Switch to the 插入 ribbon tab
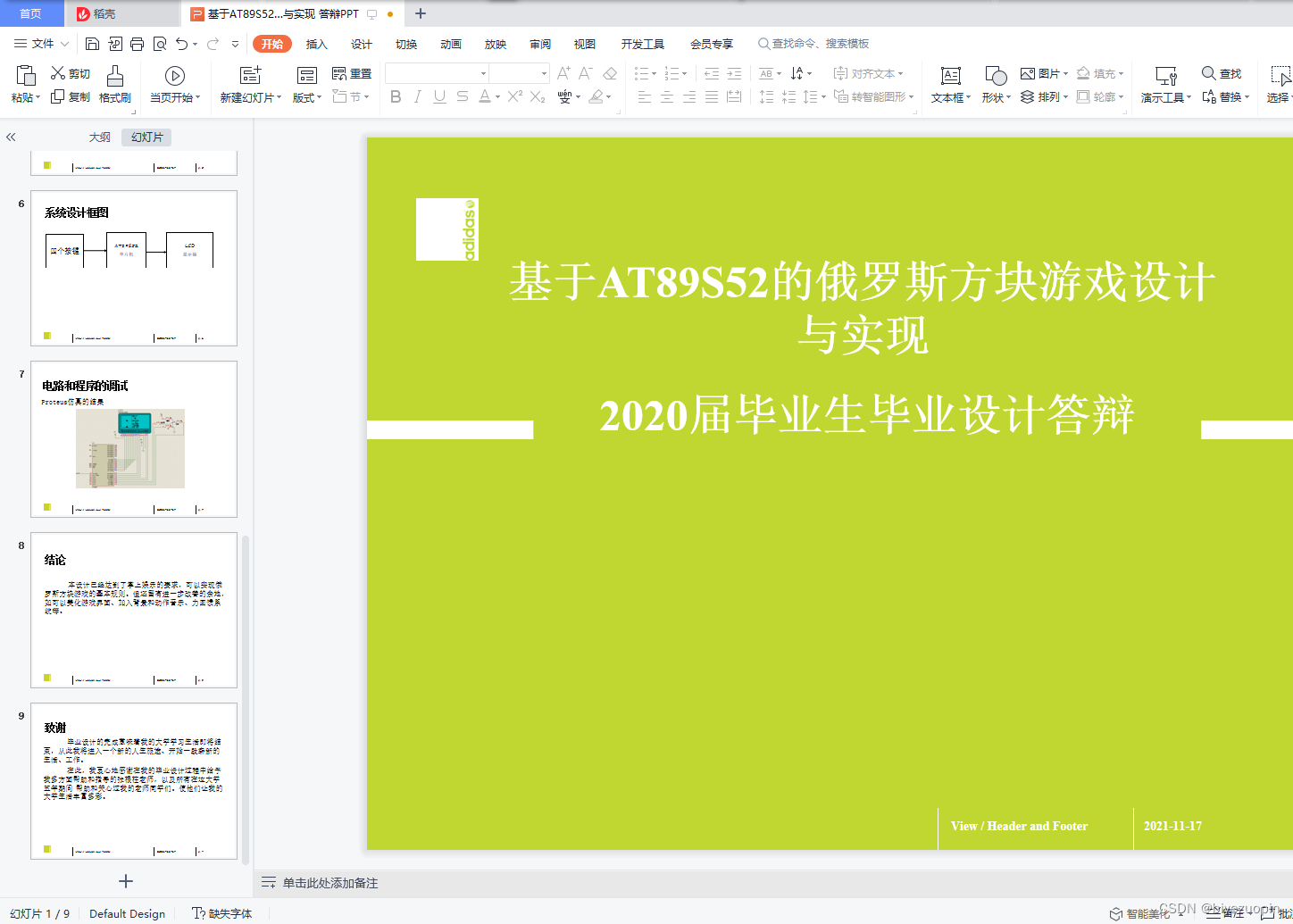 pyautogui.click(x=316, y=43)
